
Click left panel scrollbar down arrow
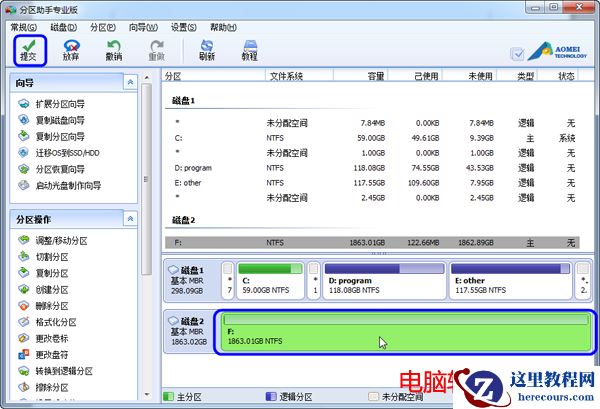[x=147, y=394]
